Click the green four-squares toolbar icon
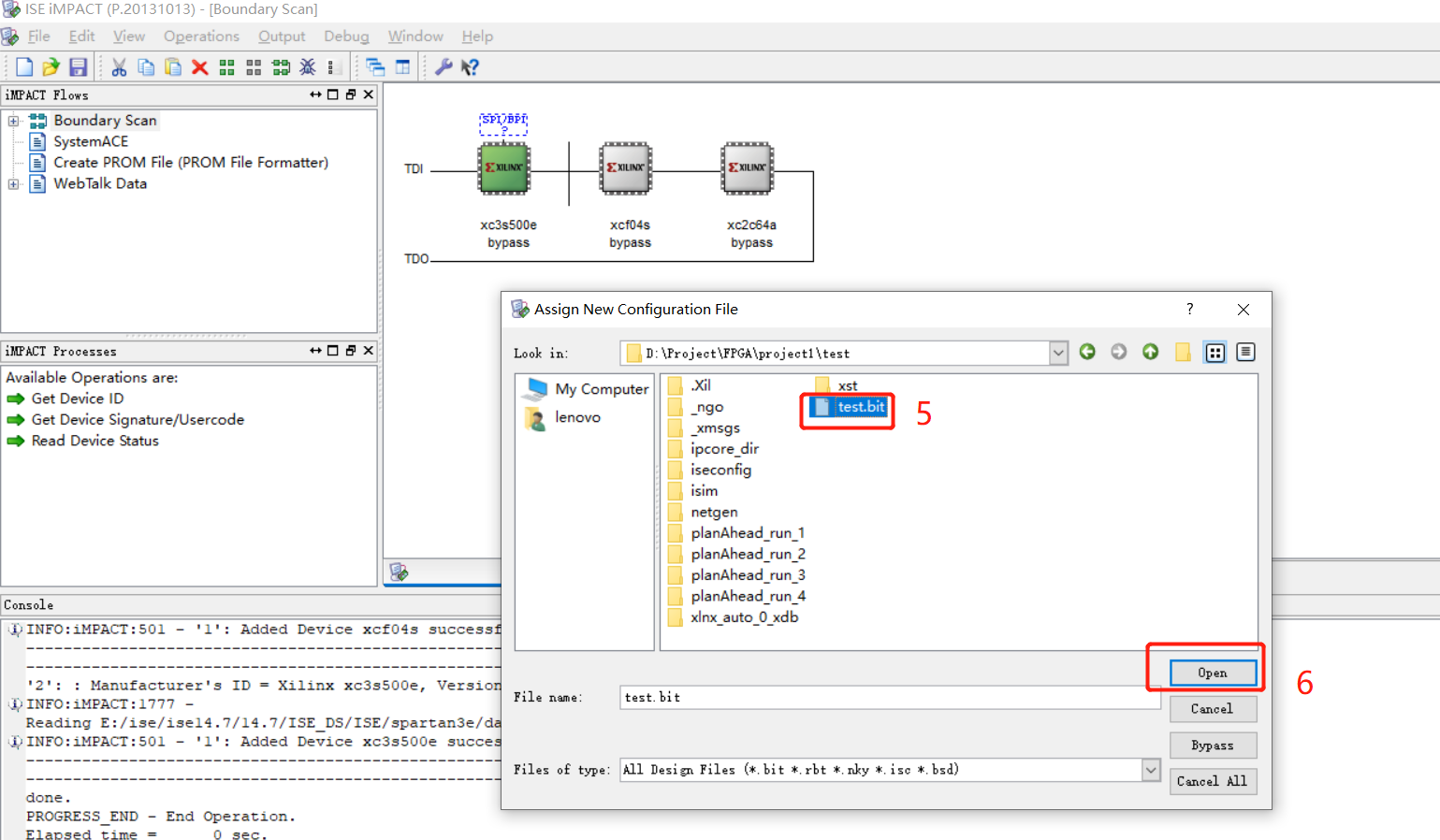This screenshot has height=840, width=1440. [x=226, y=67]
